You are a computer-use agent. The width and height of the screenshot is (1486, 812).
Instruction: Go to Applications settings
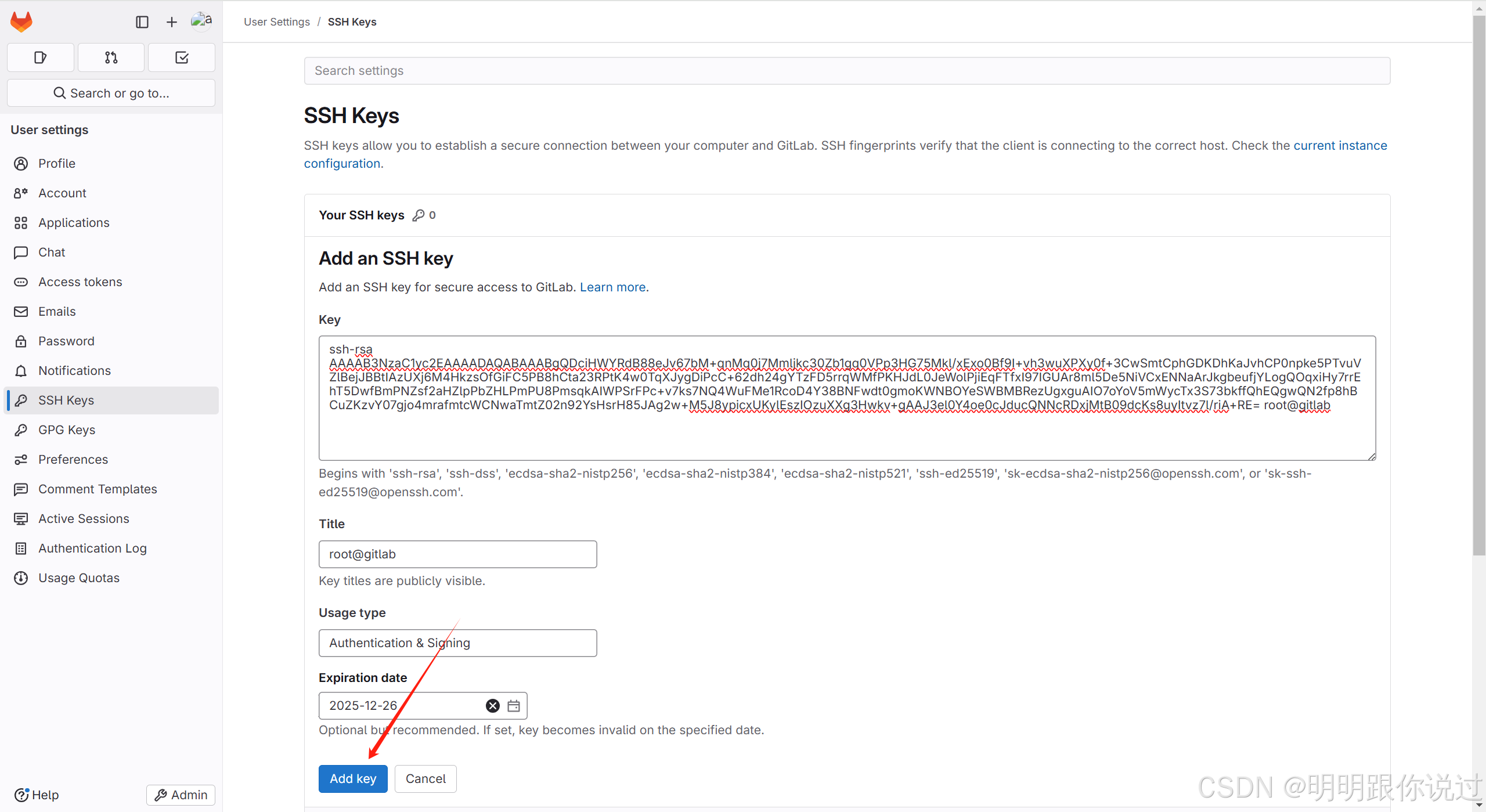tap(111, 223)
